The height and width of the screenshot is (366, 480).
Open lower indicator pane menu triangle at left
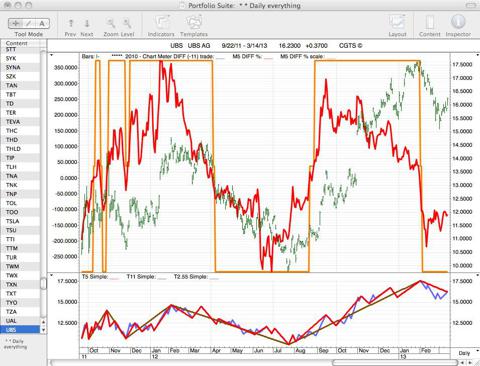52,275
